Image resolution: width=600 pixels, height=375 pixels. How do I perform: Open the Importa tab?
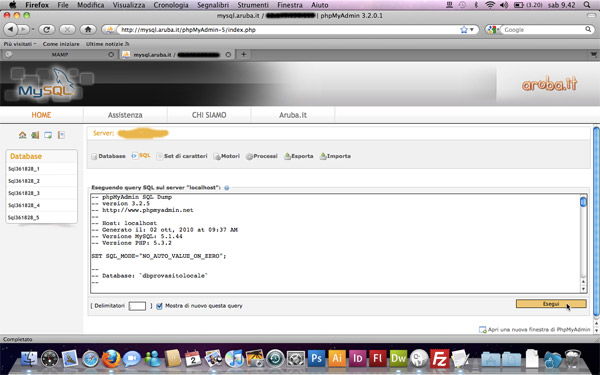pyautogui.click(x=335, y=156)
